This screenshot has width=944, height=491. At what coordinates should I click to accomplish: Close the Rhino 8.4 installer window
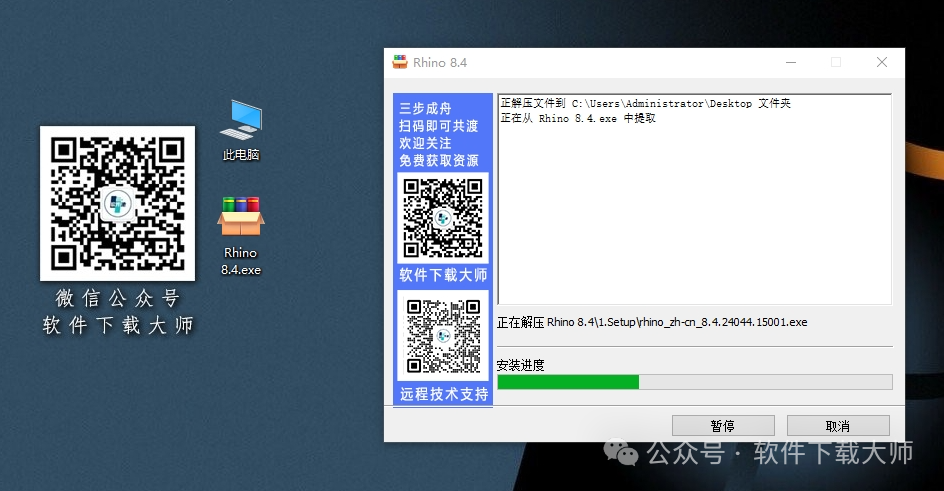coord(882,62)
